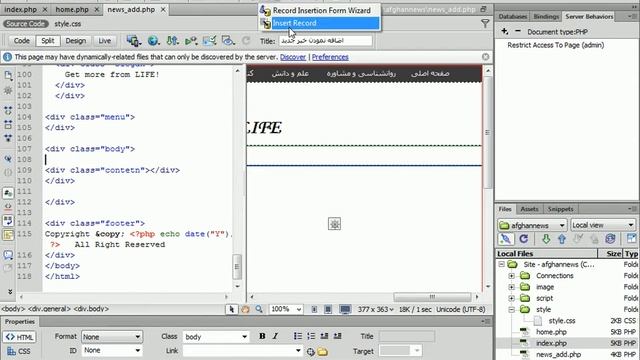Select the Hand tool in status bar
This screenshot has height=360, width=640.
(x=245, y=309)
